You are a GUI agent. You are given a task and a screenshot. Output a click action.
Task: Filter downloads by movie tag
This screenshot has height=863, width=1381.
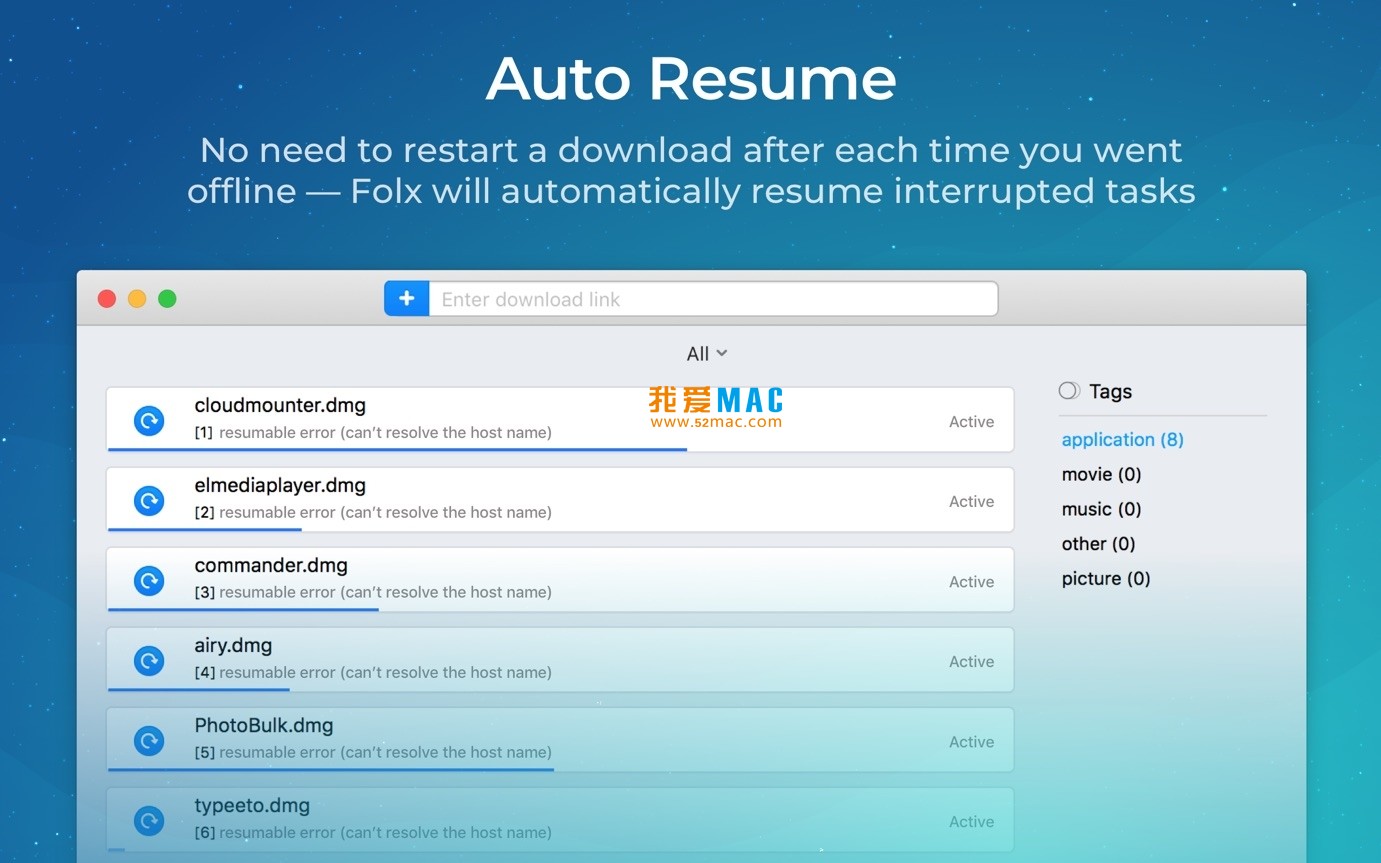[1101, 475]
